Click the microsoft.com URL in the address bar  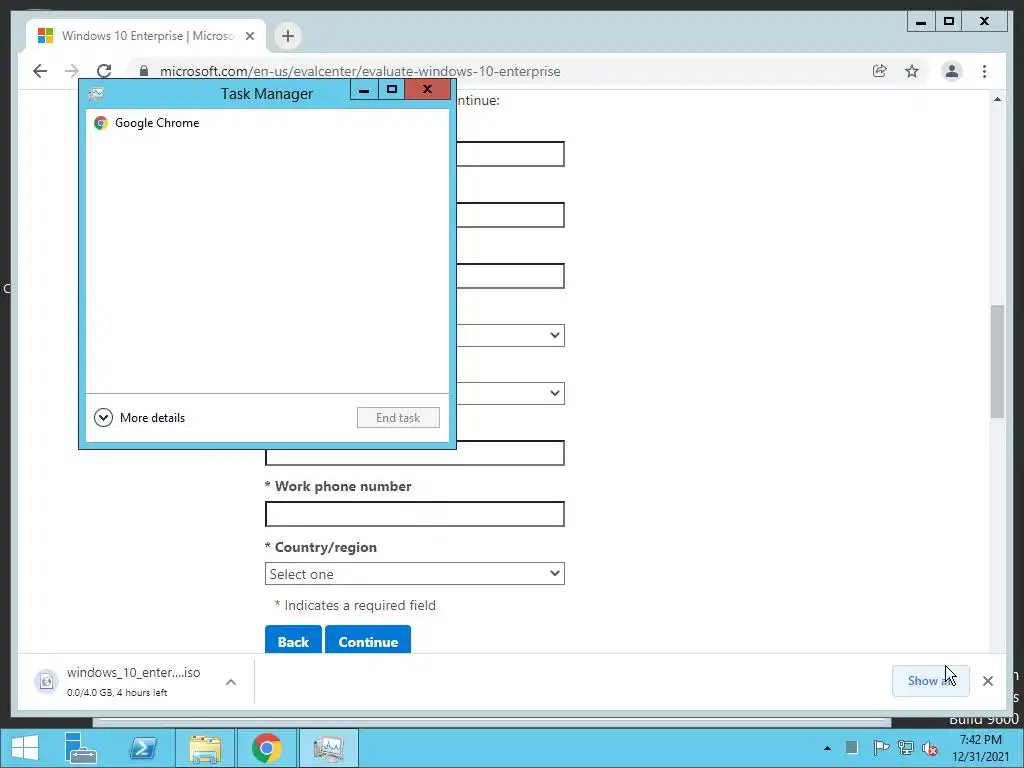click(x=360, y=71)
